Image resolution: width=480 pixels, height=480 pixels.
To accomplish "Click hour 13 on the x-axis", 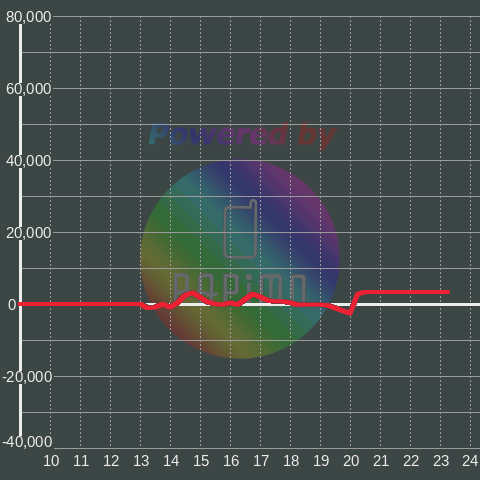I will (141, 461).
